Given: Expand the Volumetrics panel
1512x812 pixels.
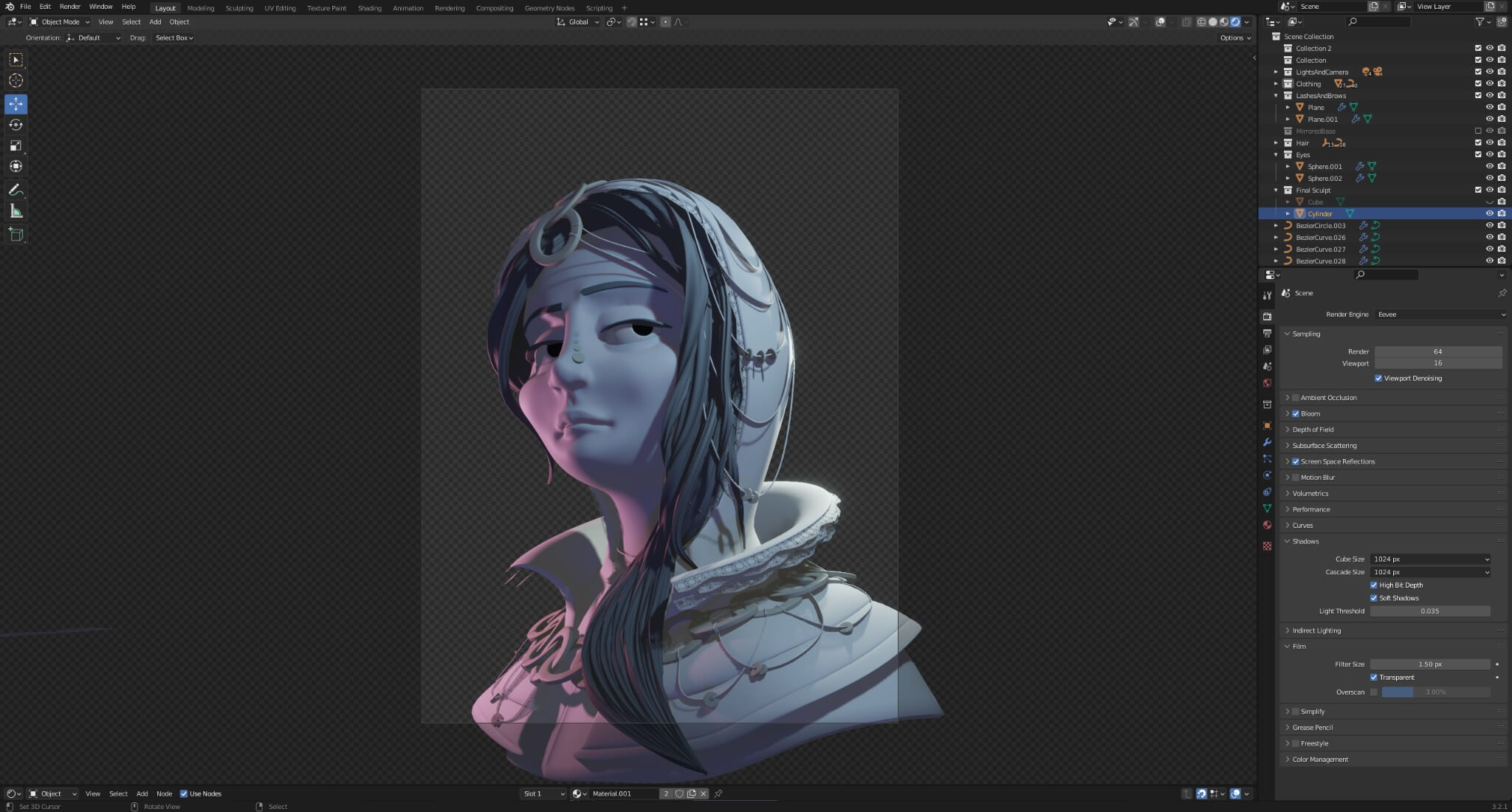Looking at the screenshot, I should coord(1310,494).
